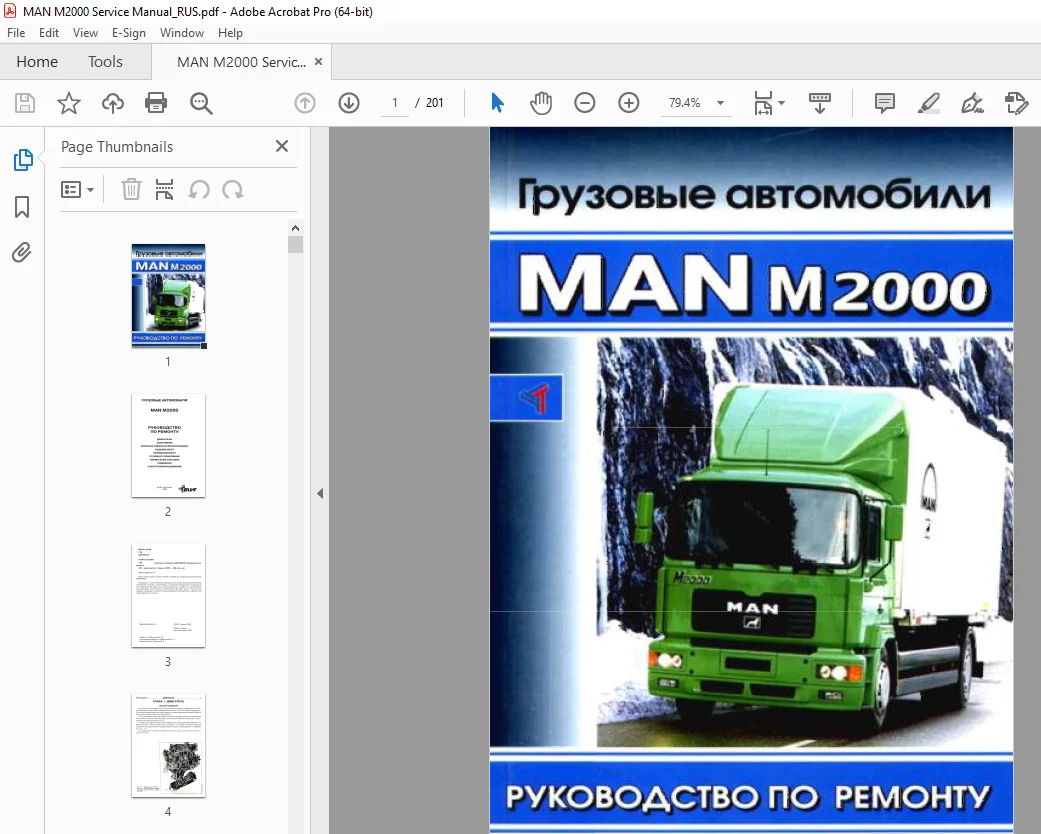The image size is (1041, 834).
Task: Go to the next page arrow
Action: point(349,103)
